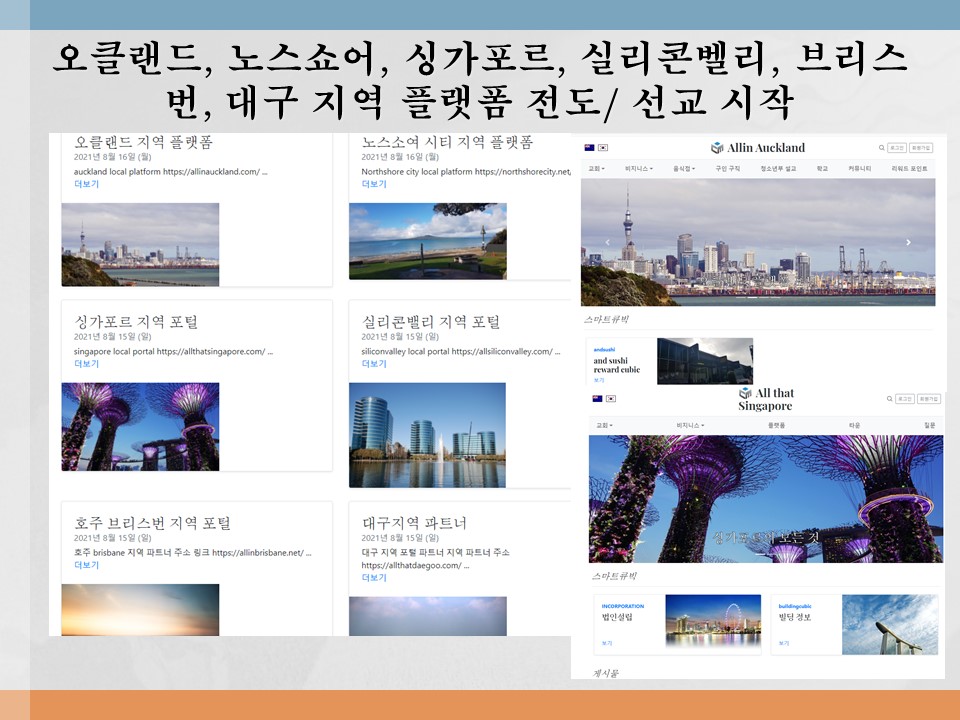Image resolution: width=960 pixels, height=720 pixels.
Task: Click the Korean flag icon on Singapore site
Action: coord(611,398)
